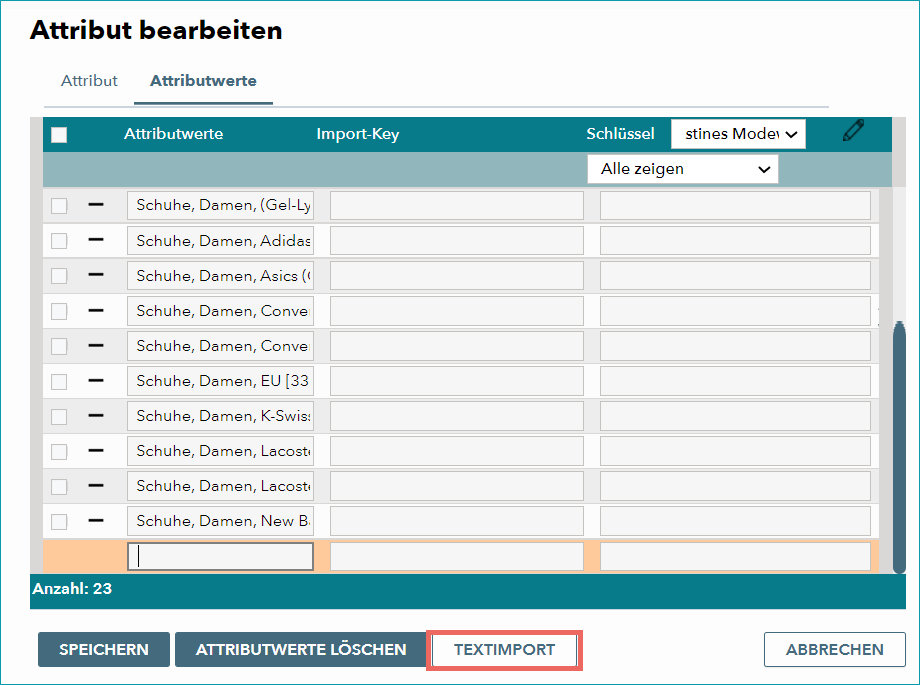The width and height of the screenshot is (920, 685).
Task: Toggle the select-all checkbox in table header
Action: tap(59, 135)
